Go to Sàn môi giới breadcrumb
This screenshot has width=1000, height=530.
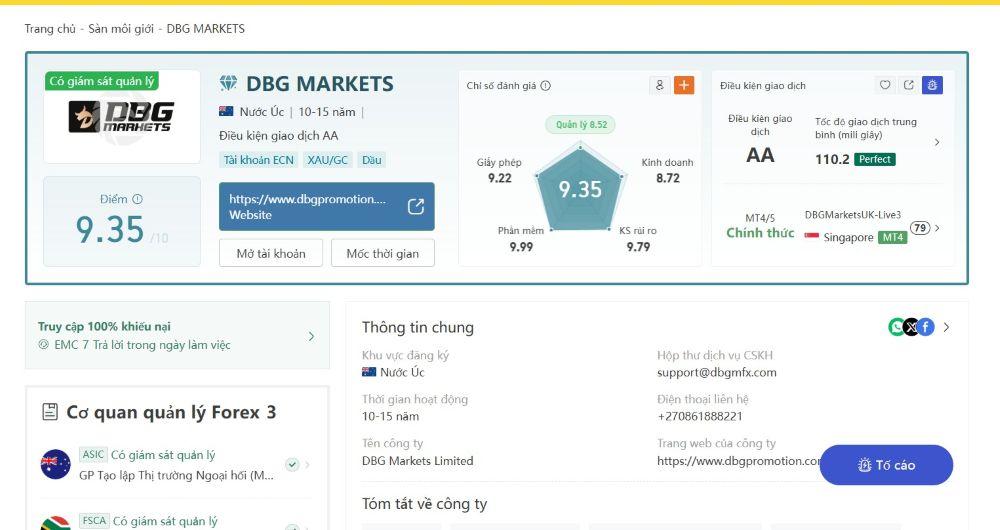pos(121,29)
